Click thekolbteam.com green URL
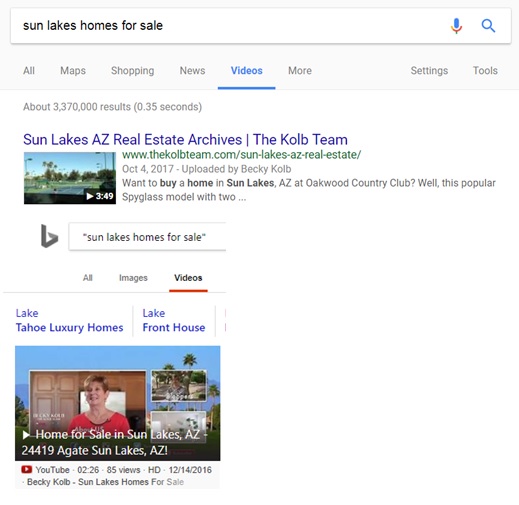Screen dimensions: 519x505 pos(241,155)
